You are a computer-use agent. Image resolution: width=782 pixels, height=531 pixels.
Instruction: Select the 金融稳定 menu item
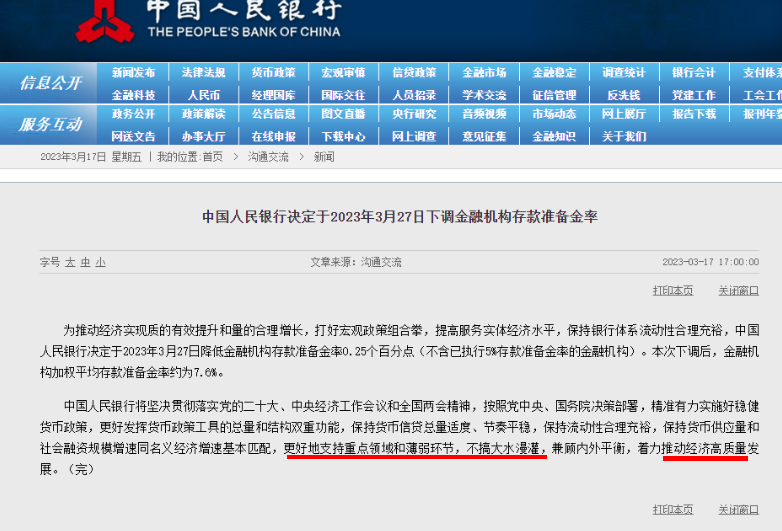coord(554,73)
